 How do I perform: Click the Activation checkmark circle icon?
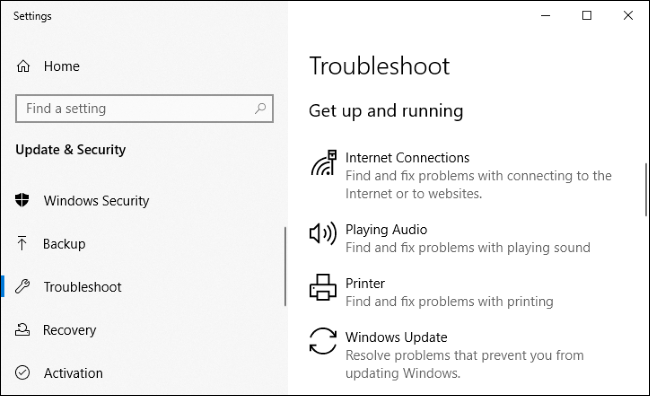click(x=22, y=373)
